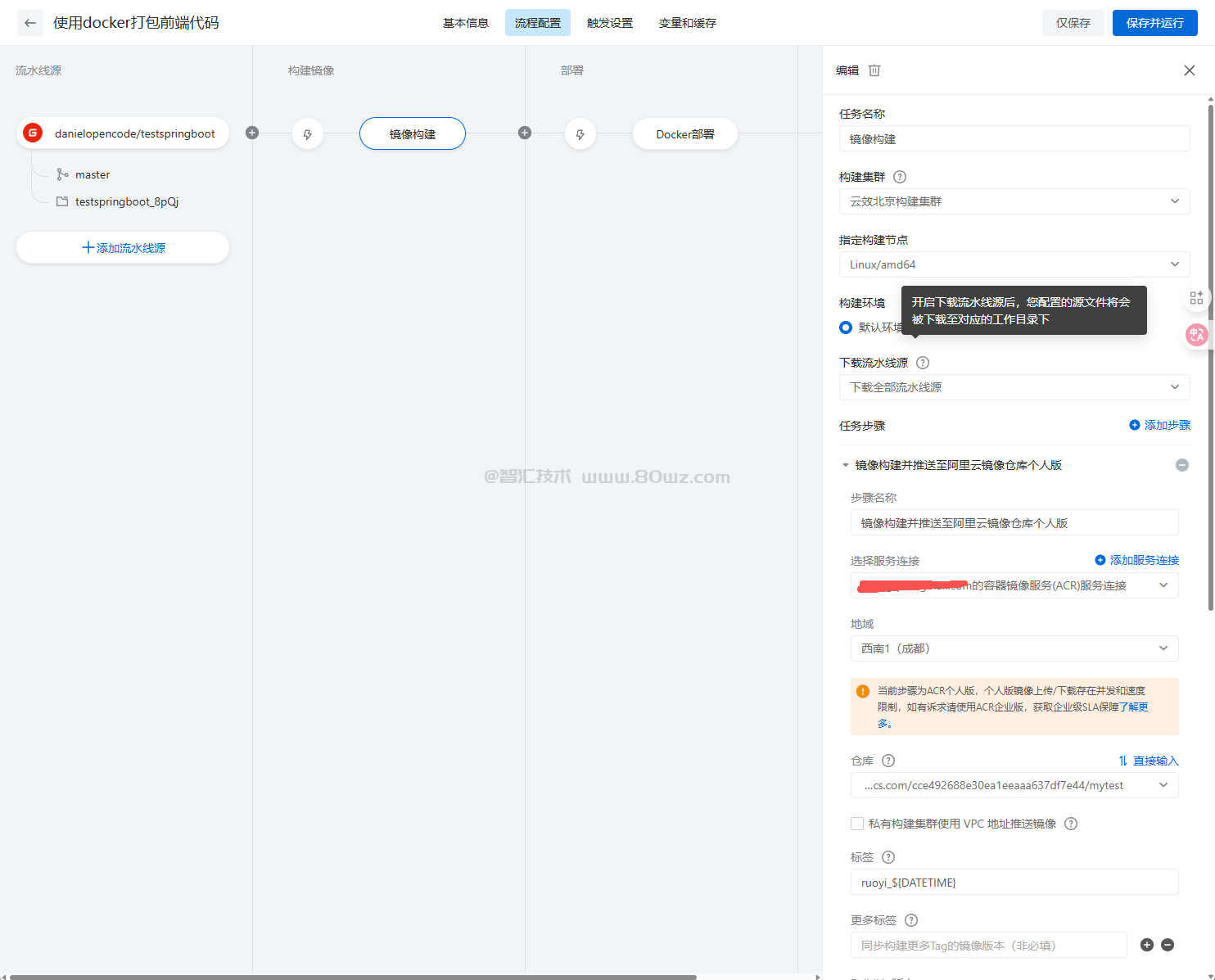
Task: Switch to the 触发设置 tab
Action: pyautogui.click(x=610, y=23)
